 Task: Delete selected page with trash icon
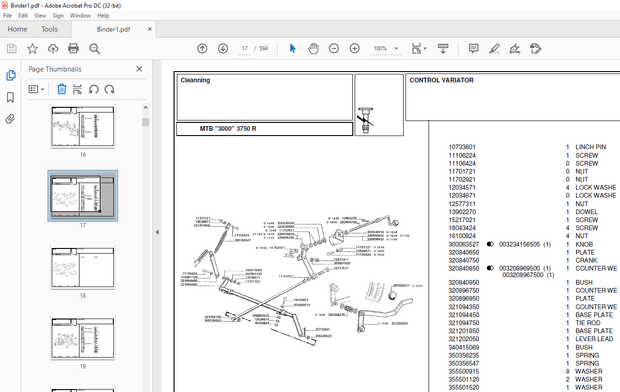[62, 89]
